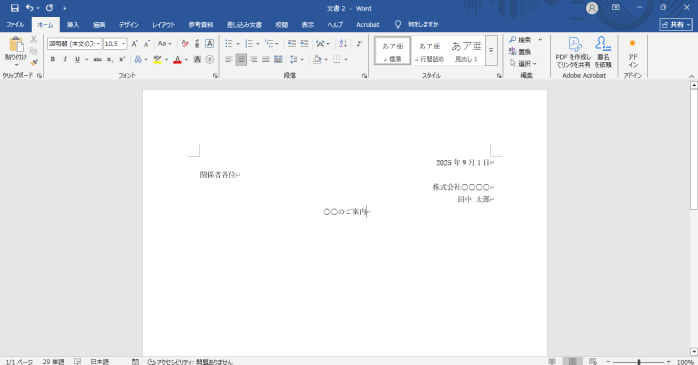
Task: Click the phonetic guide (ruby) icon
Action: click(197, 44)
